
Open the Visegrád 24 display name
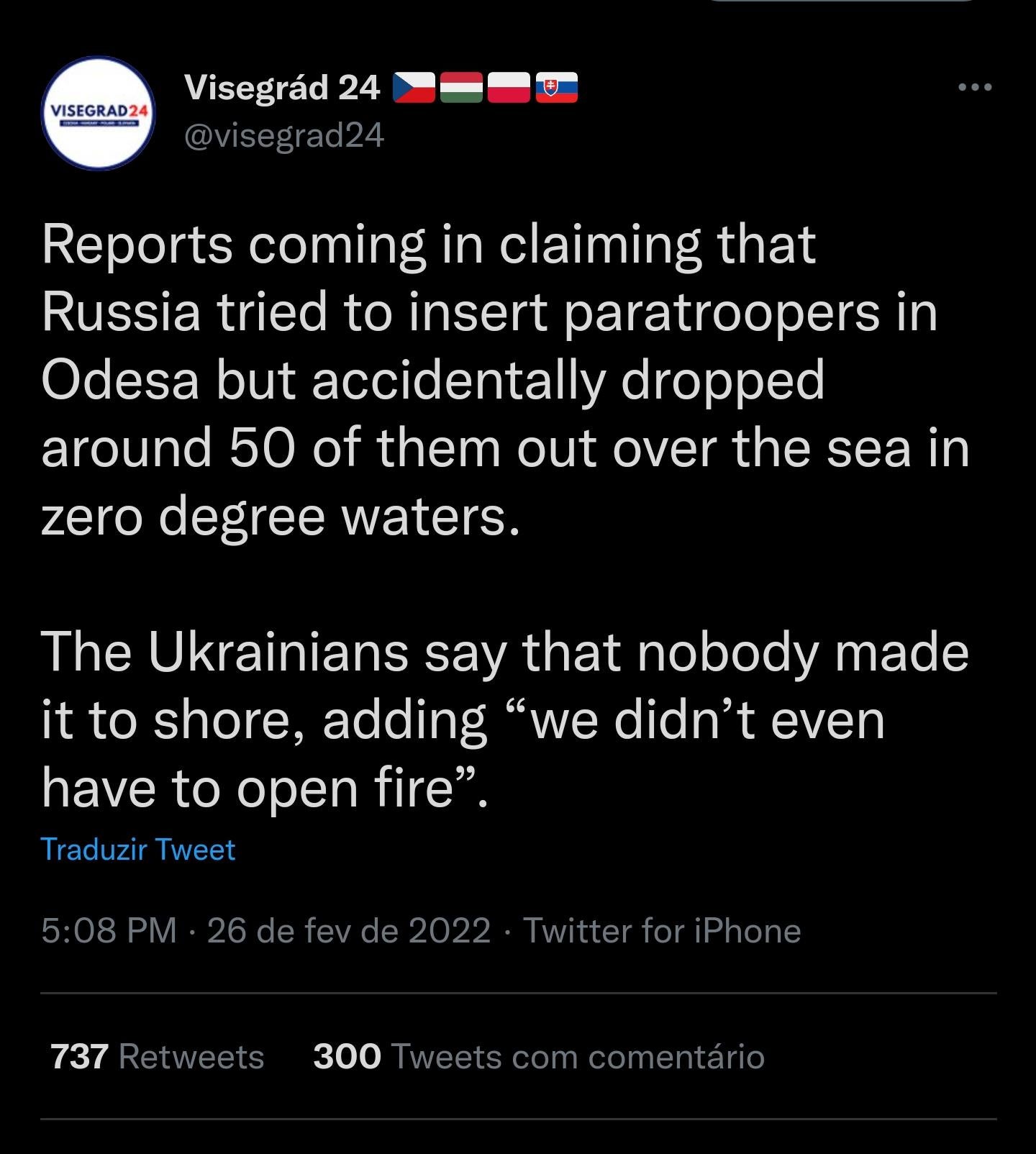(282, 88)
